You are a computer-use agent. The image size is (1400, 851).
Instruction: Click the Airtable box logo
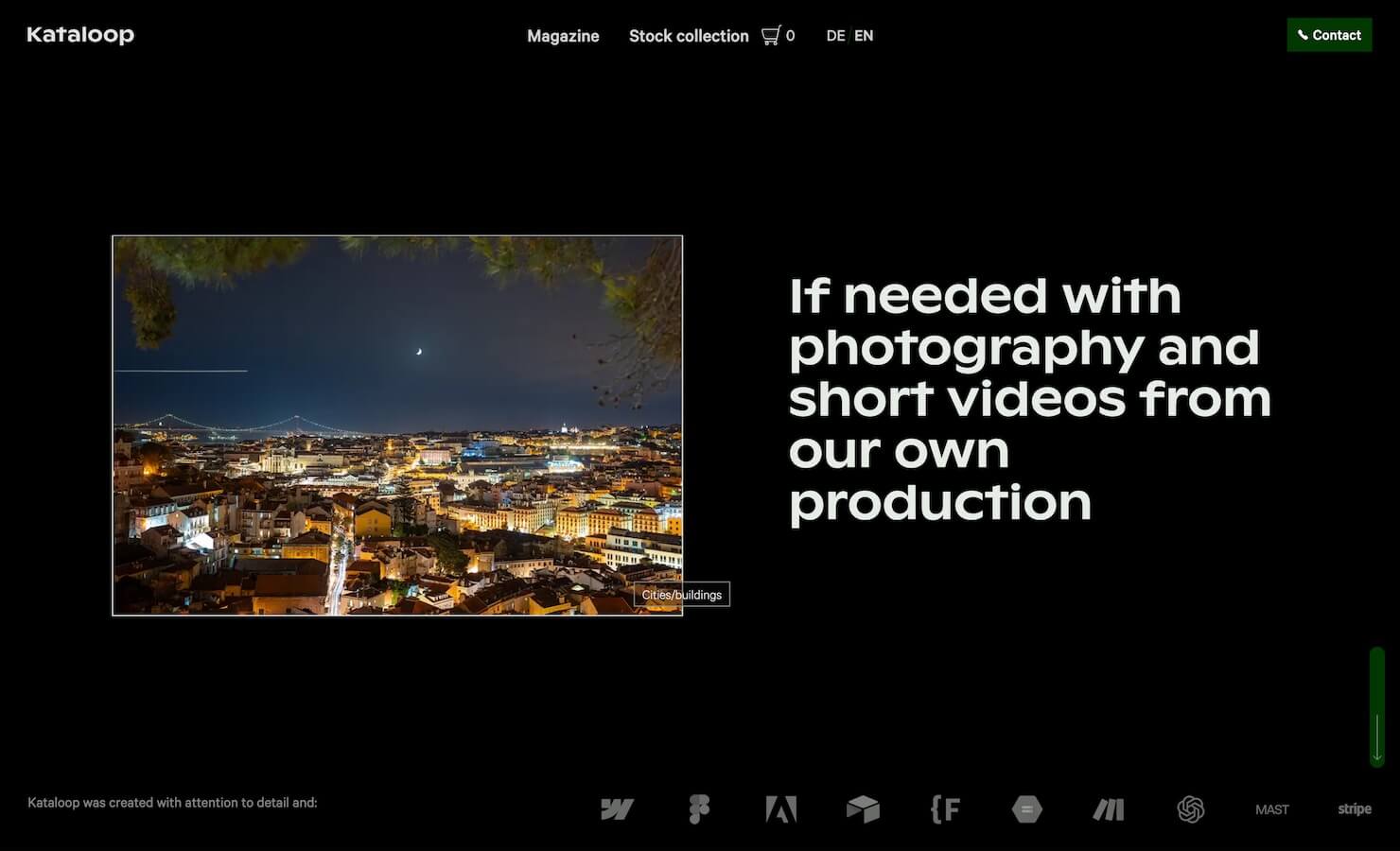(x=863, y=809)
